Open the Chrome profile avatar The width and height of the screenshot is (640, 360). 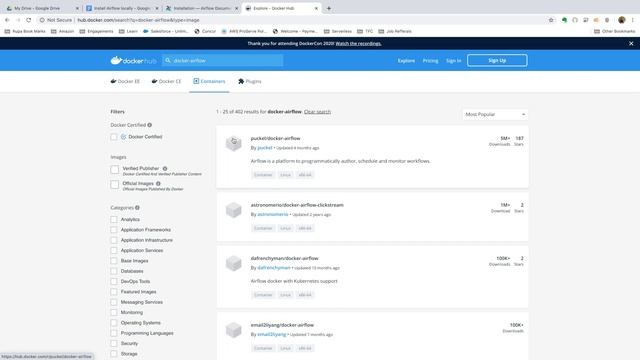[x=622, y=20]
